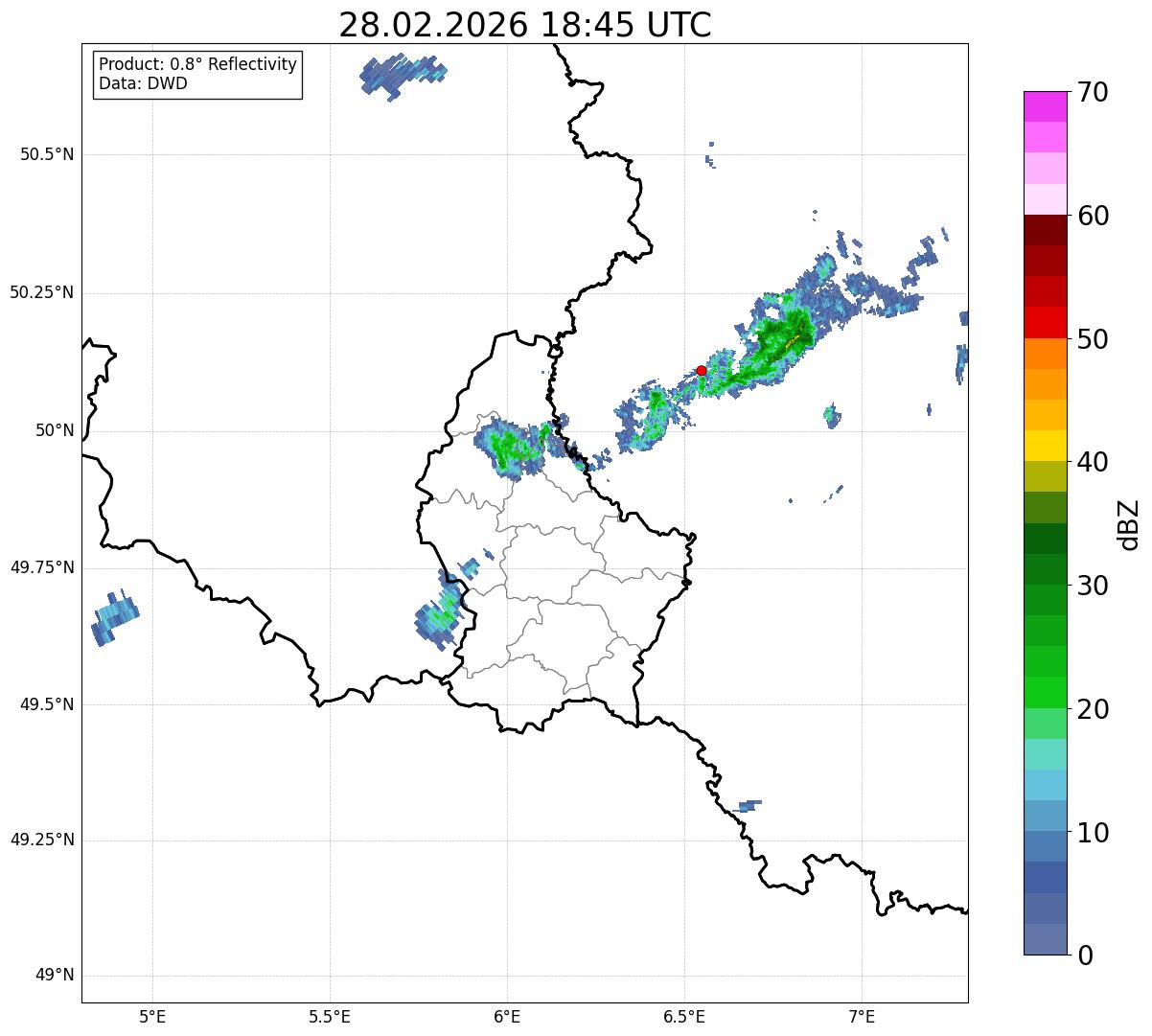Click the dBZ colorbar axis label
The width and height of the screenshot is (1152, 1036).
(1130, 523)
